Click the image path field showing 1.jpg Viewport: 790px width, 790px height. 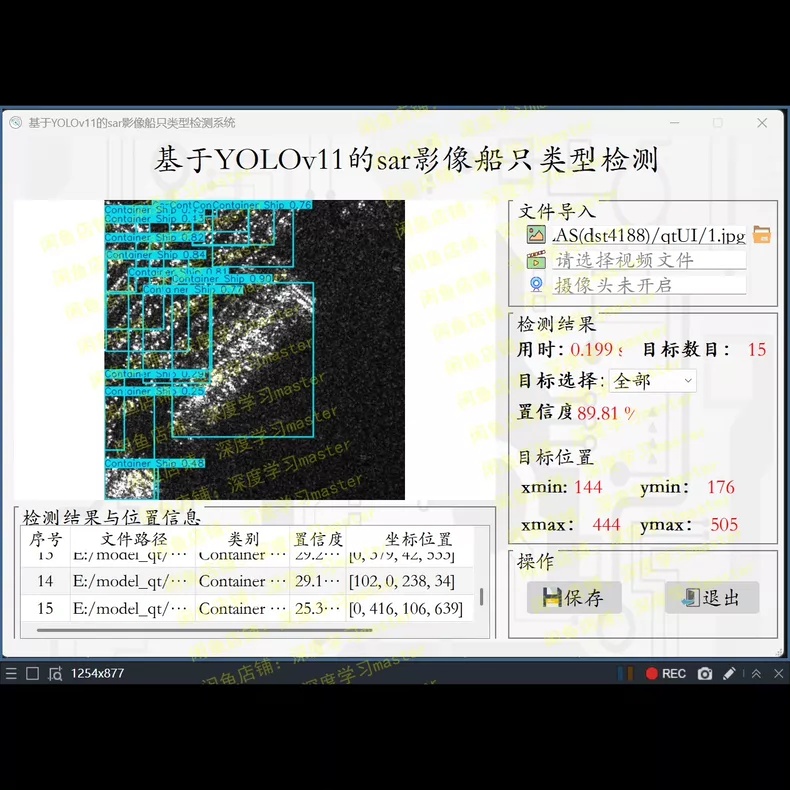pyautogui.click(x=649, y=235)
